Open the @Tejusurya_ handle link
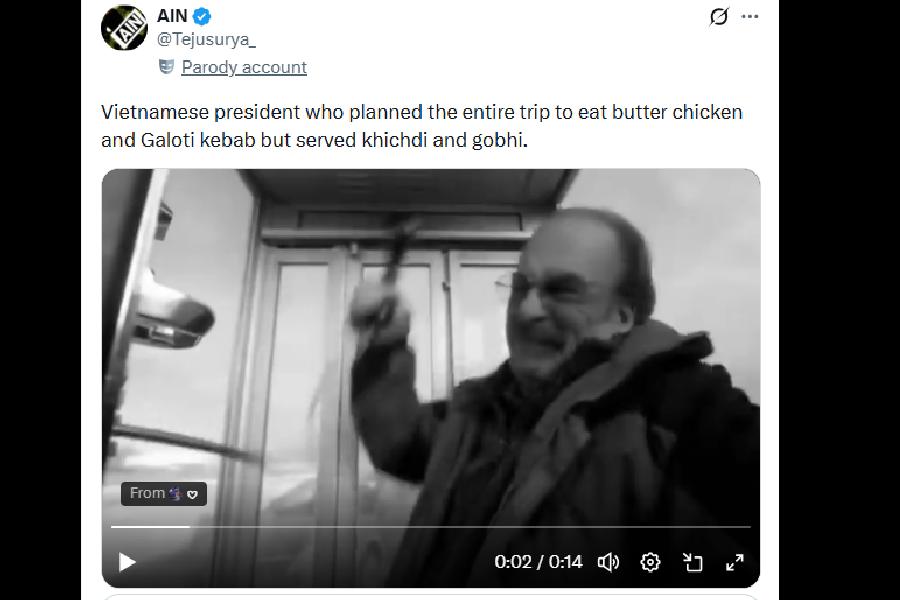The width and height of the screenshot is (900, 600). (206, 40)
